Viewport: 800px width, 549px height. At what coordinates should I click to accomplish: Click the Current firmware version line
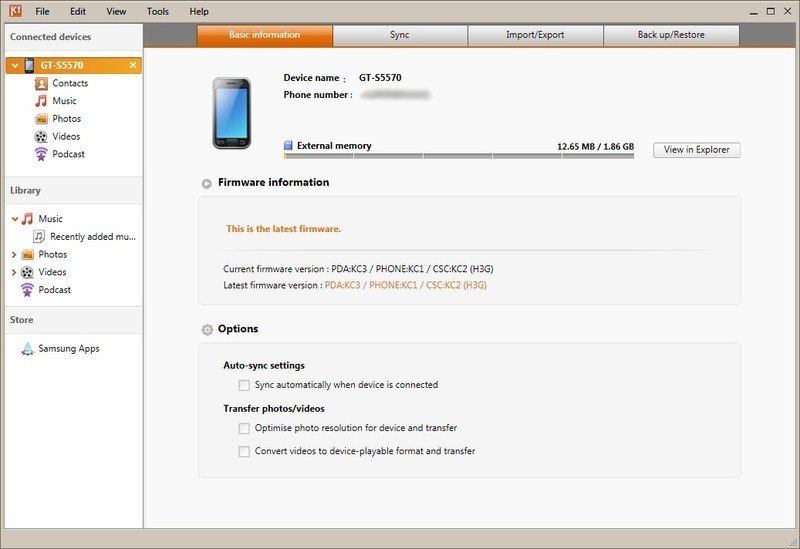pos(358,269)
